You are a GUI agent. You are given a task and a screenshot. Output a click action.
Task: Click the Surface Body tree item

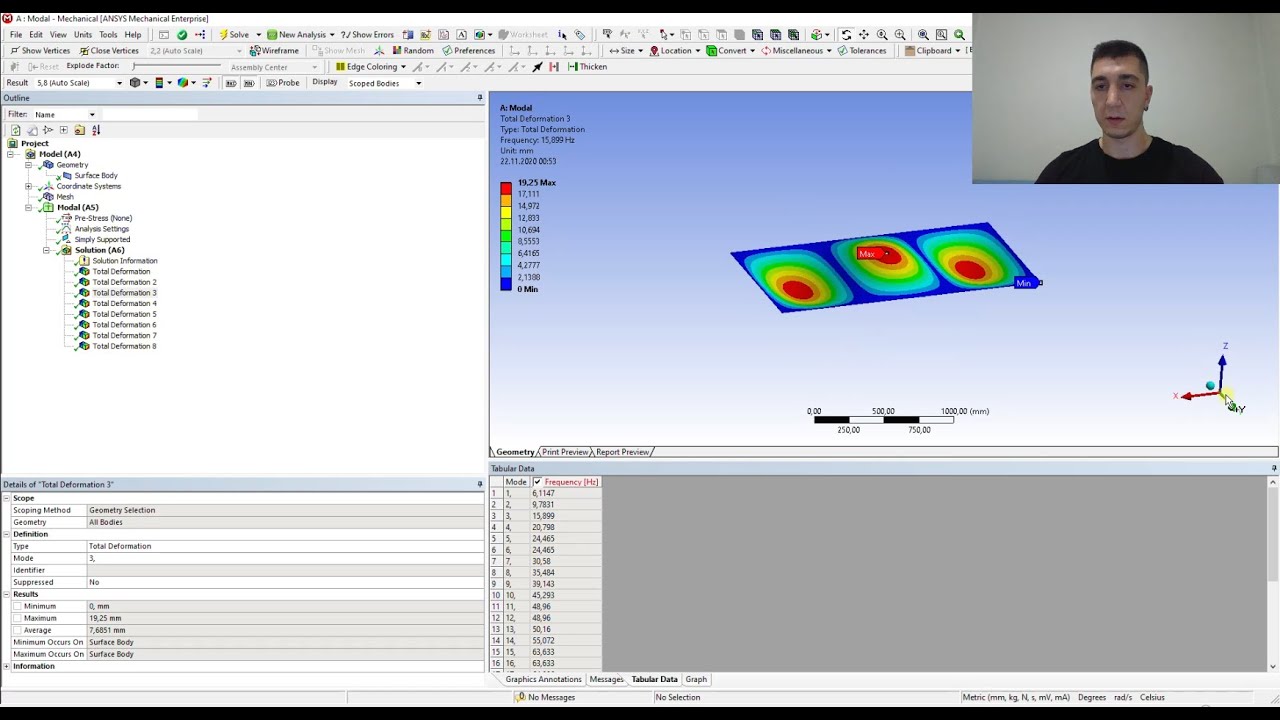pyautogui.click(x=95, y=176)
